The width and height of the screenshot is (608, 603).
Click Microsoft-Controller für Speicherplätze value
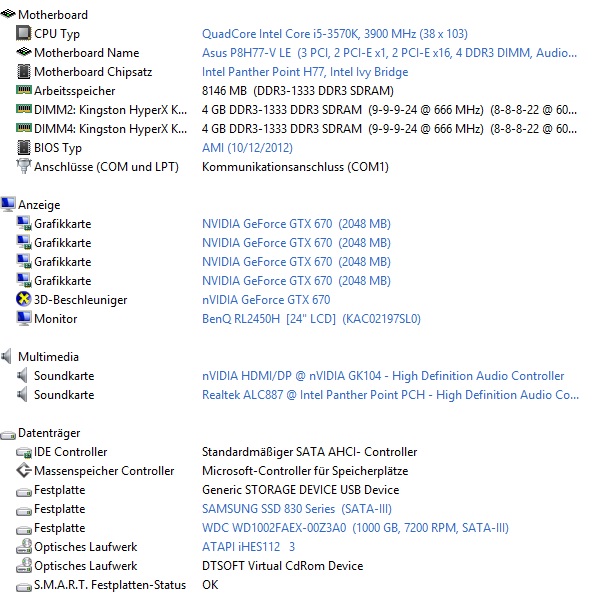click(x=305, y=471)
